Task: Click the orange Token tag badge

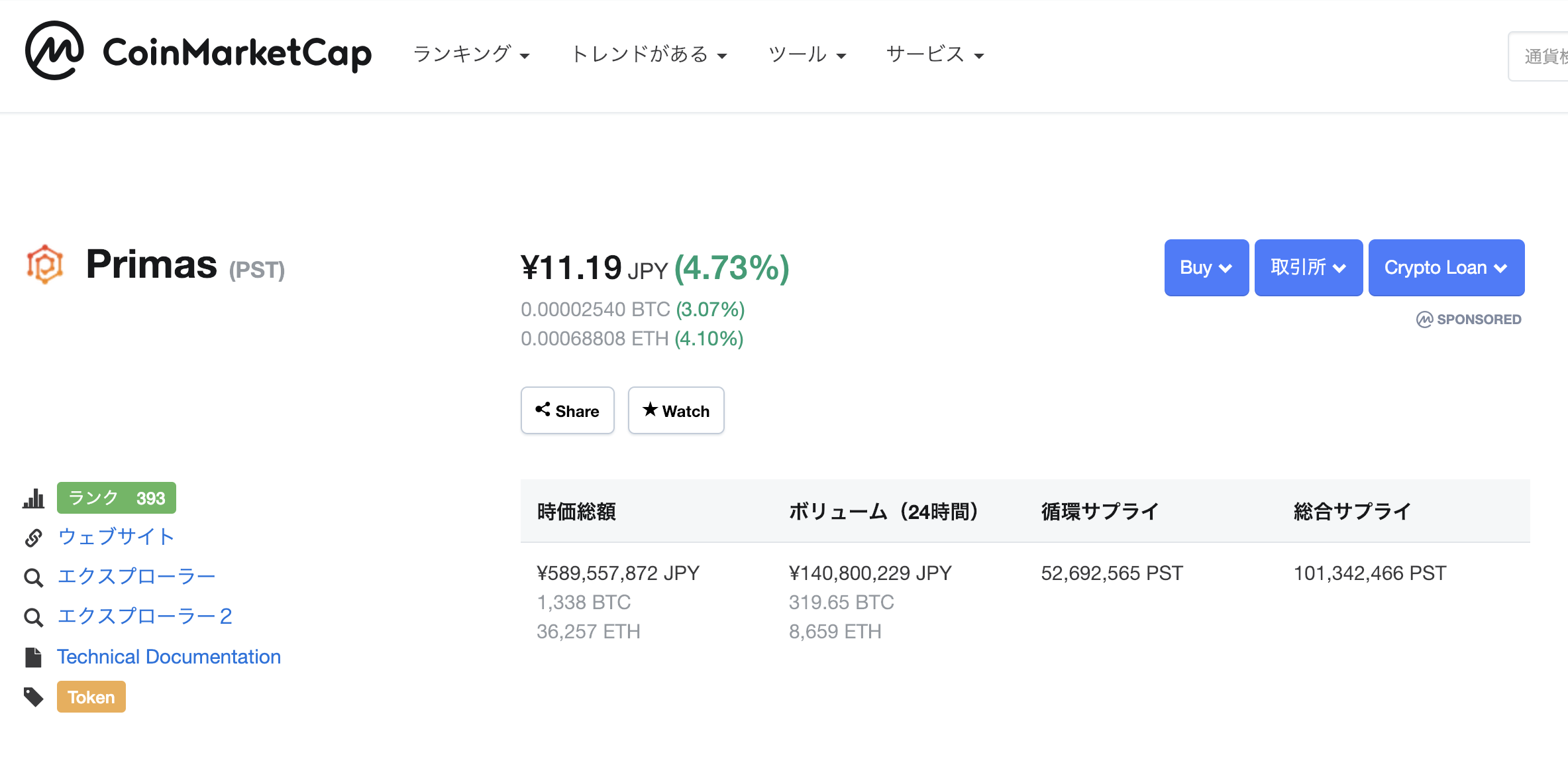Action: (x=91, y=697)
